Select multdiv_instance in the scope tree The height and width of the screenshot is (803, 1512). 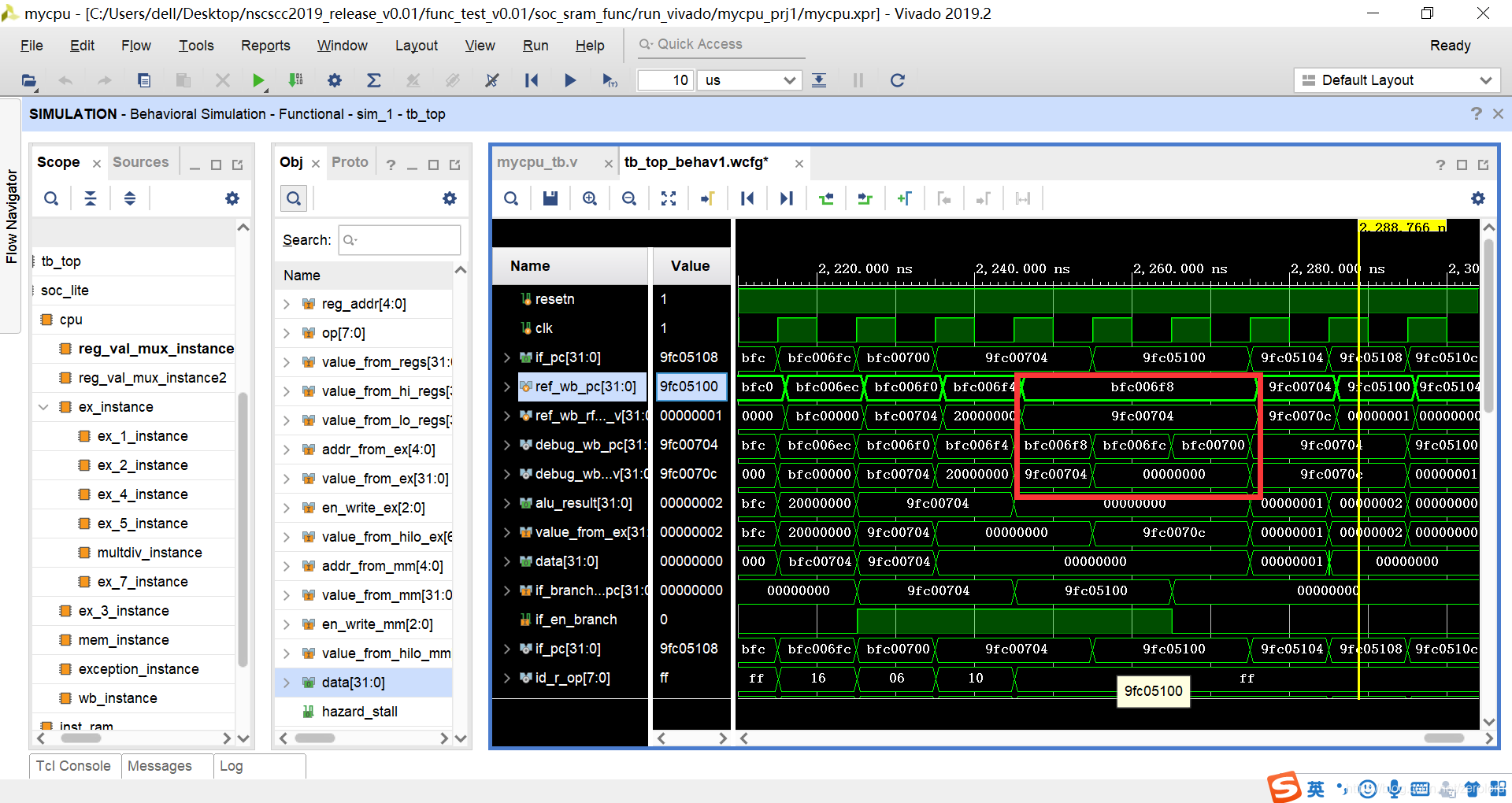click(150, 553)
